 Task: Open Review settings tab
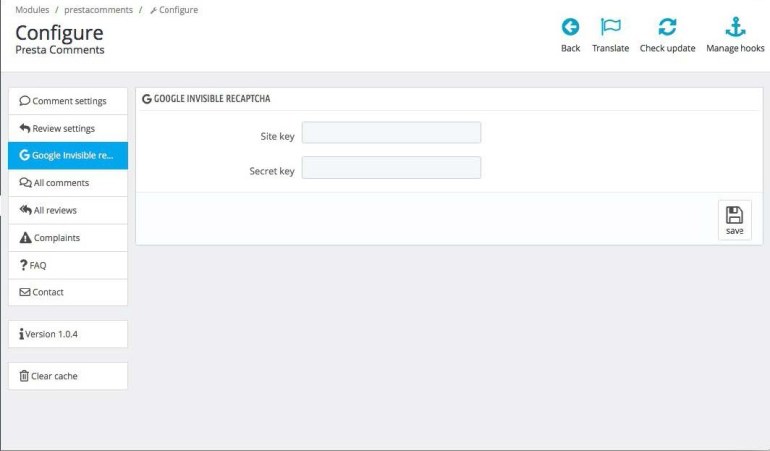68,129
